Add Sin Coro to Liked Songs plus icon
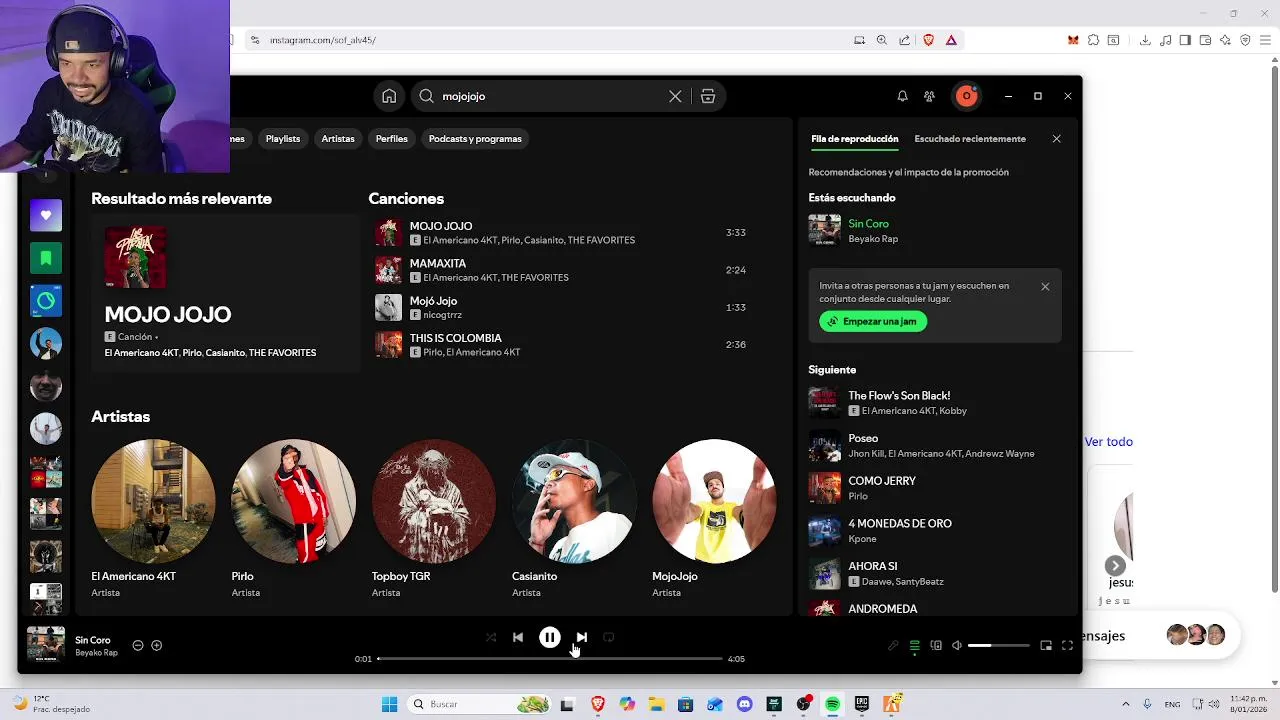The image size is (1280, 720). (156, 645)
